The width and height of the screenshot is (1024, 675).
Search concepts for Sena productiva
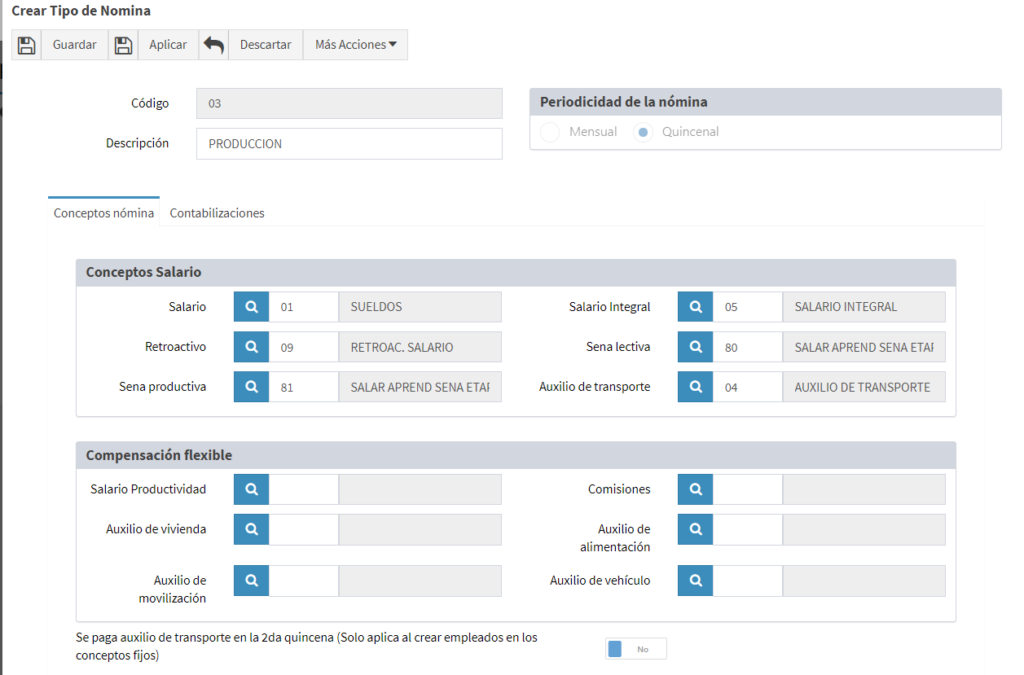251,387
